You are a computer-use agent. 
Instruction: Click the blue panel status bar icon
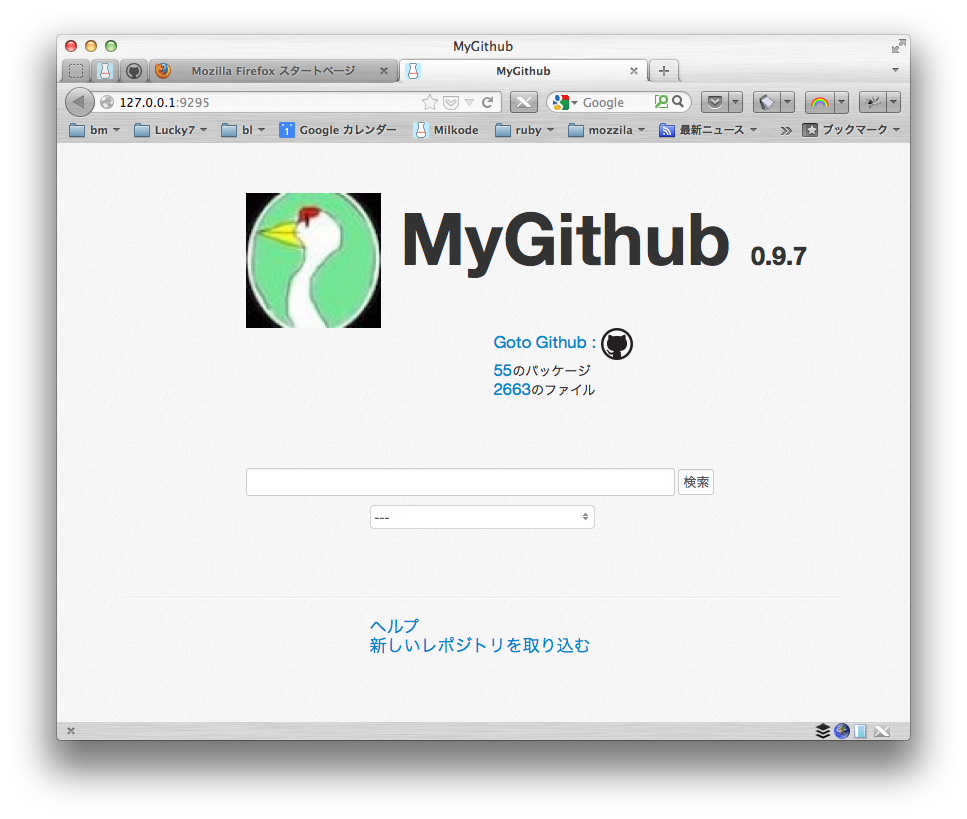pos(860,731)
